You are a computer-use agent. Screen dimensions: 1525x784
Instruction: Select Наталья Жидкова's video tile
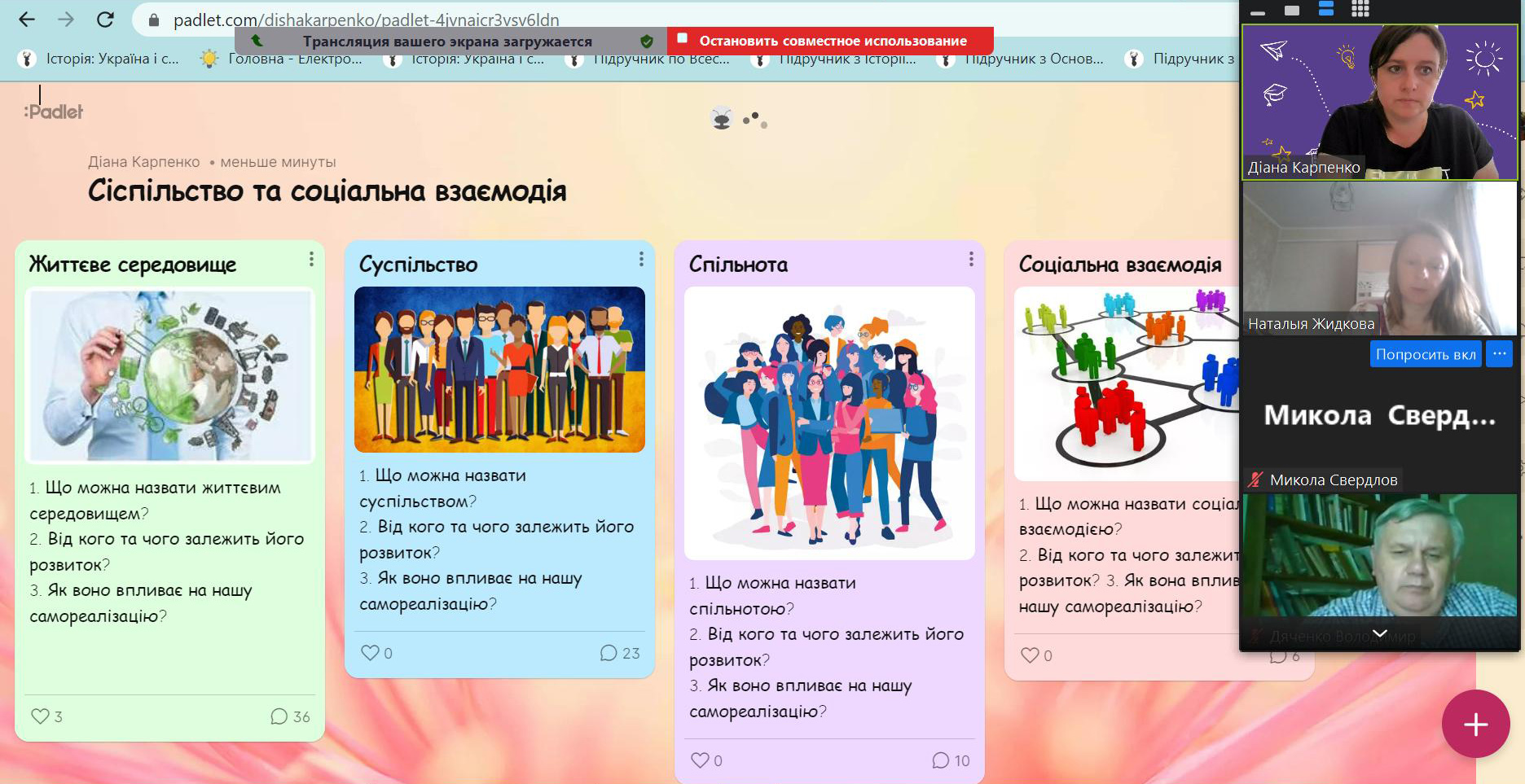[1379, 258]
